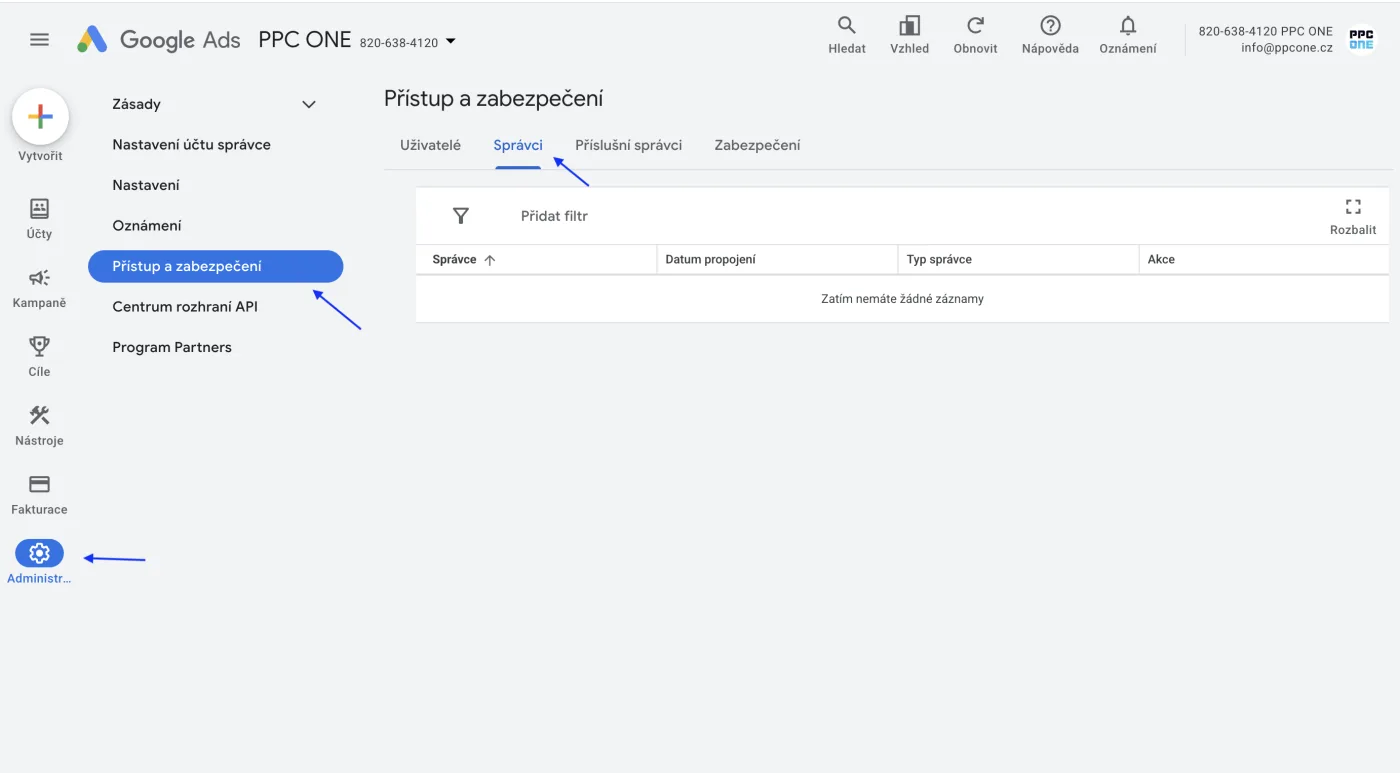Screen dimensions: 1400x773
Task: Open the Nápověda help menu
Action: [1050, 35]
